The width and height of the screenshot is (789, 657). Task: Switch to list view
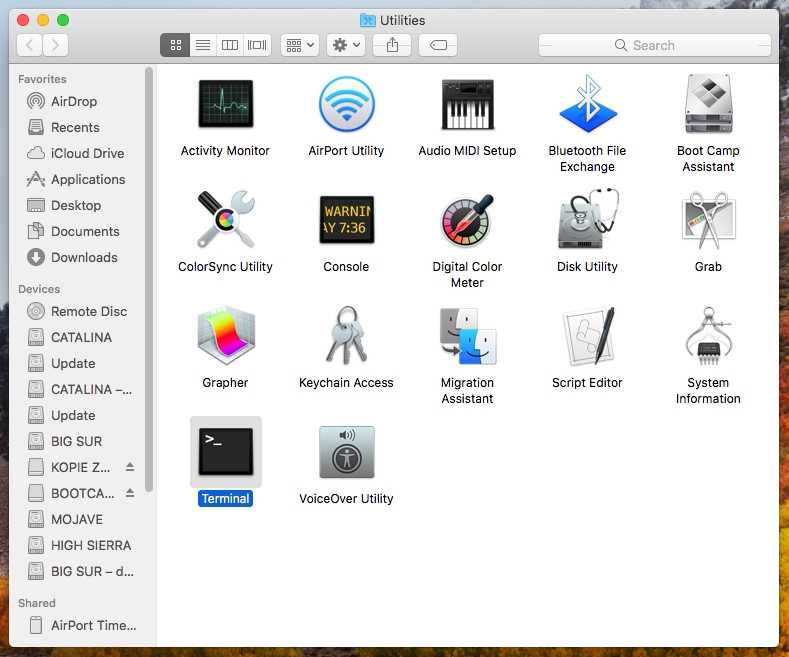coord(203,45)
